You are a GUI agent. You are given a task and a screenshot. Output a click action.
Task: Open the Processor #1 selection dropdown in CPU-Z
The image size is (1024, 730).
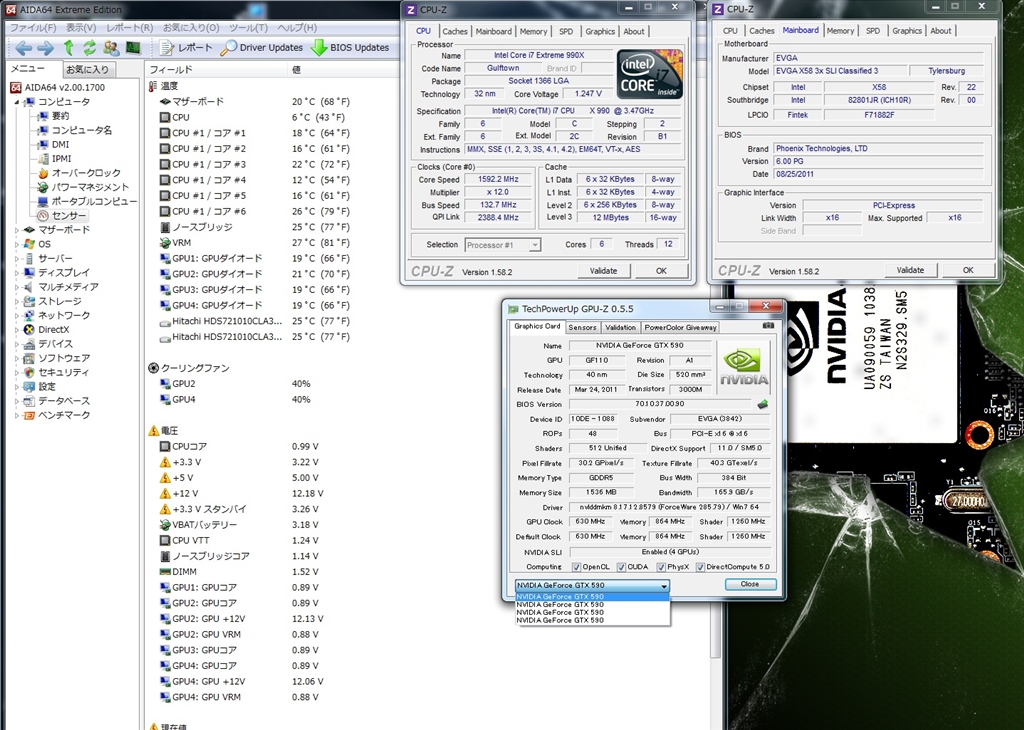tap(502, 245)
